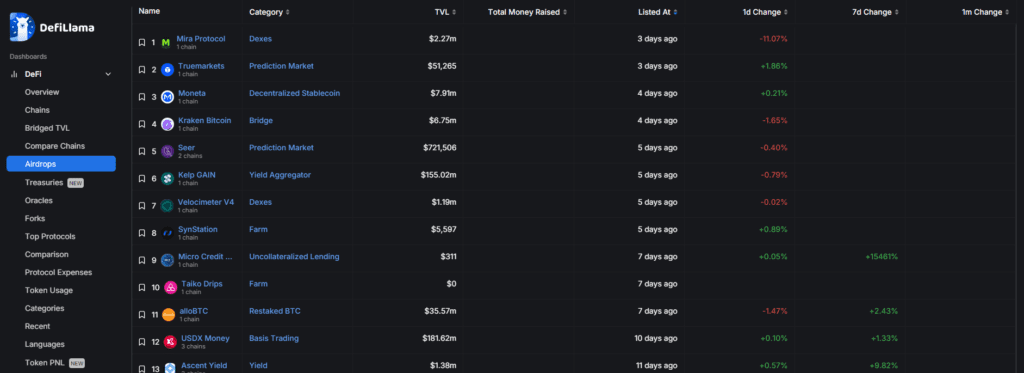This screenshot has width=1024, height=373.
Task: Toggle bookmark for SynStation
Action: (142, 233)
